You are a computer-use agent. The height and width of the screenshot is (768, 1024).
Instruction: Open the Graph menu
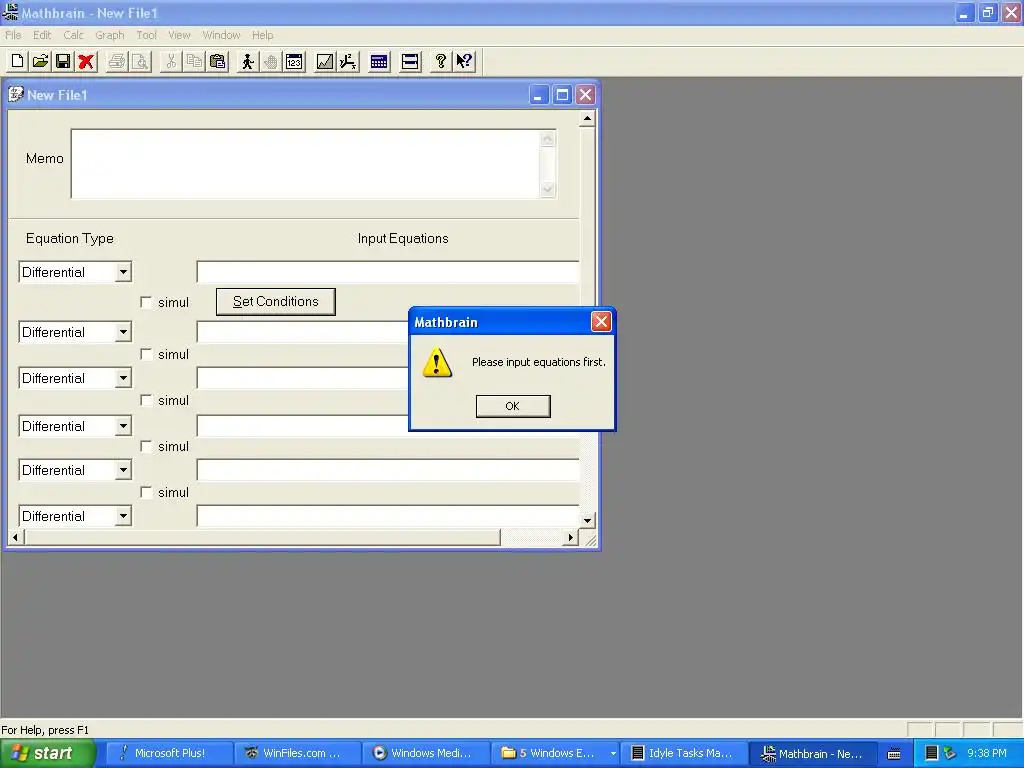pos(110,35)
